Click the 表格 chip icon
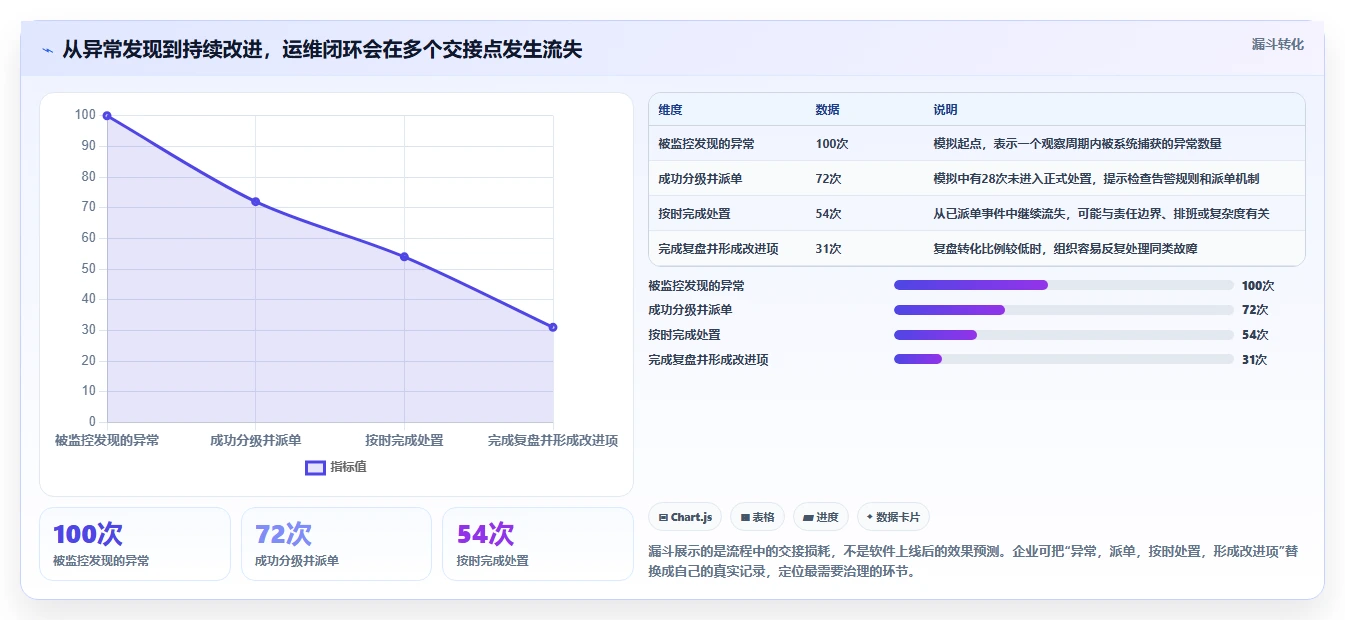 (745, 518)
